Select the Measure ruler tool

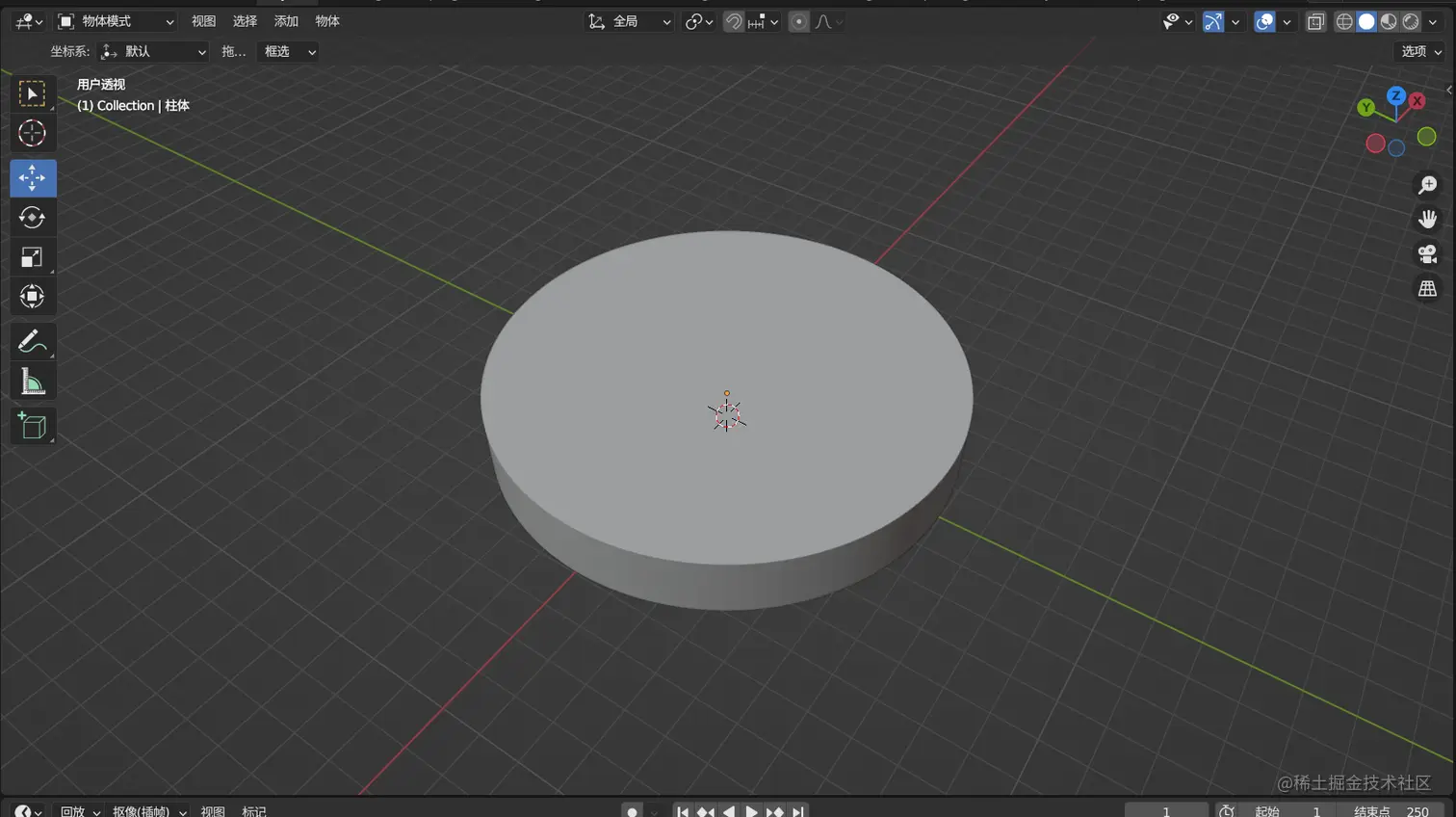(x=32, y=382)
